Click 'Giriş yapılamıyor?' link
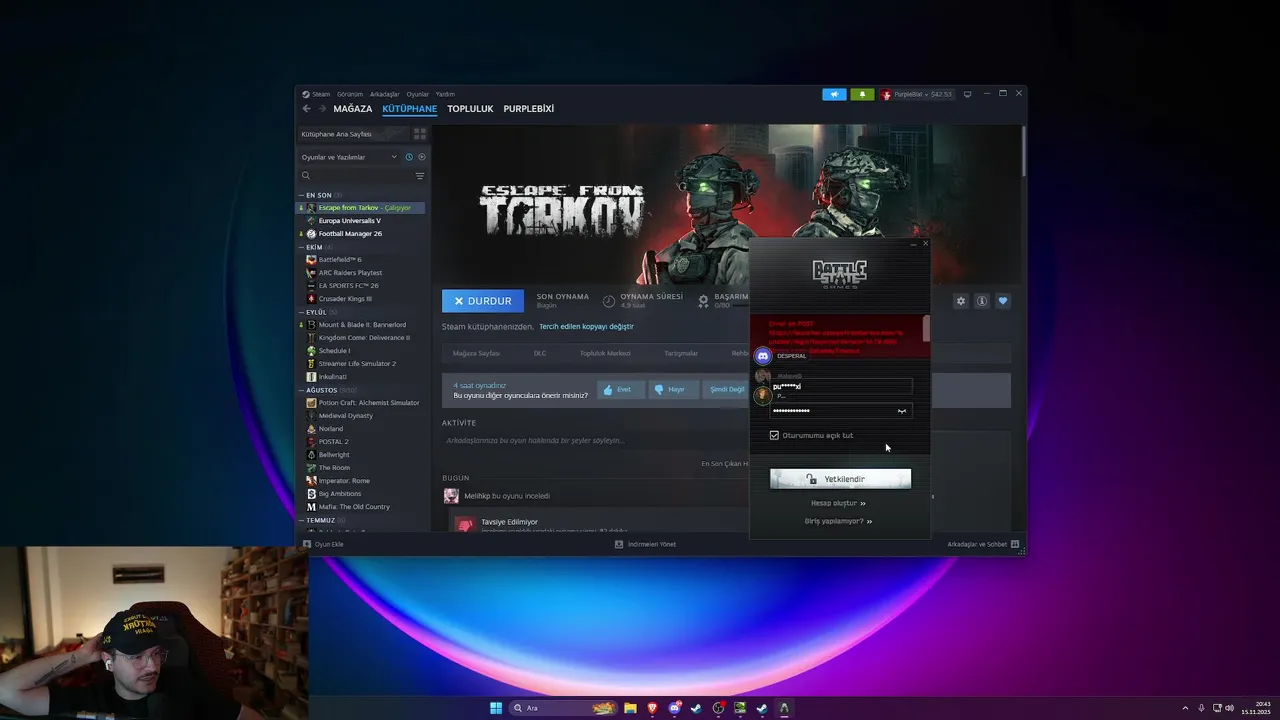1280x720 pixels. click(x=838, y=521)
